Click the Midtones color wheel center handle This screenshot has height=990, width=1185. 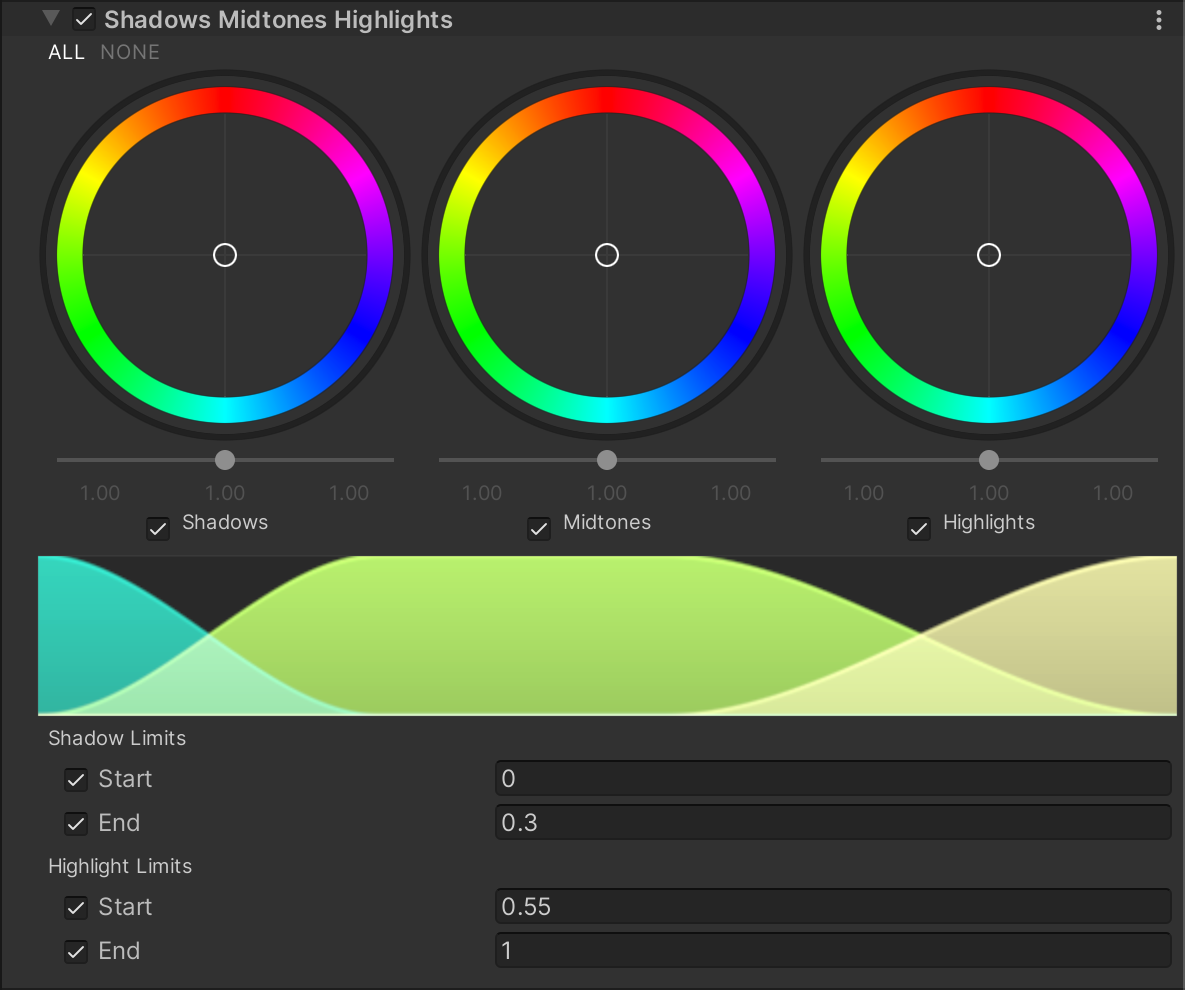(607, 255)
